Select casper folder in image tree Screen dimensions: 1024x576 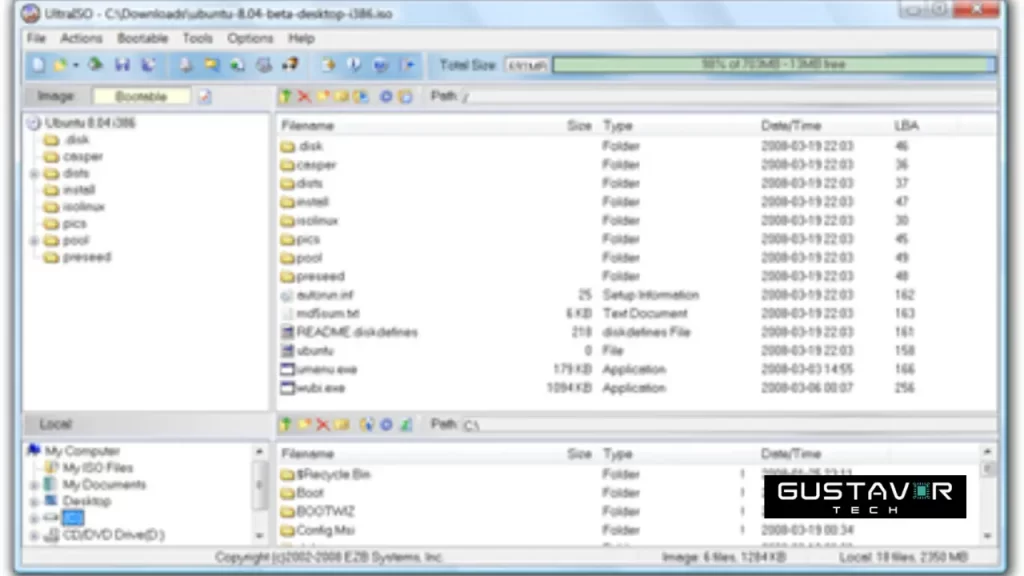click(x=83, y=157)
